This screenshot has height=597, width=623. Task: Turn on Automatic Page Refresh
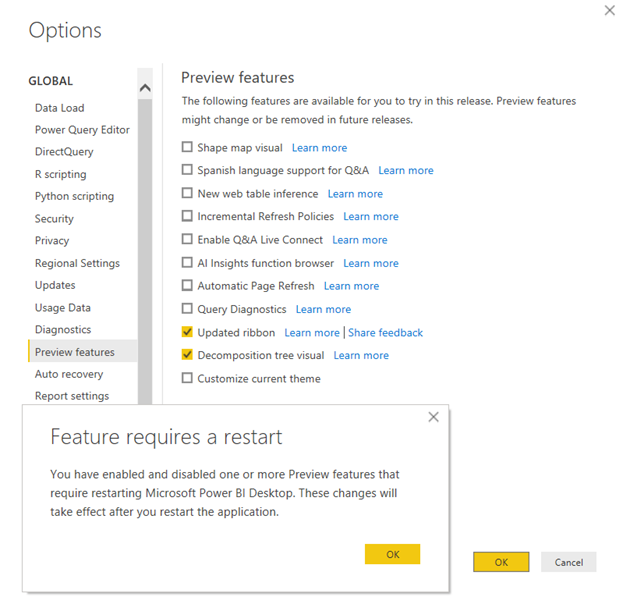[x=187, y=286]
